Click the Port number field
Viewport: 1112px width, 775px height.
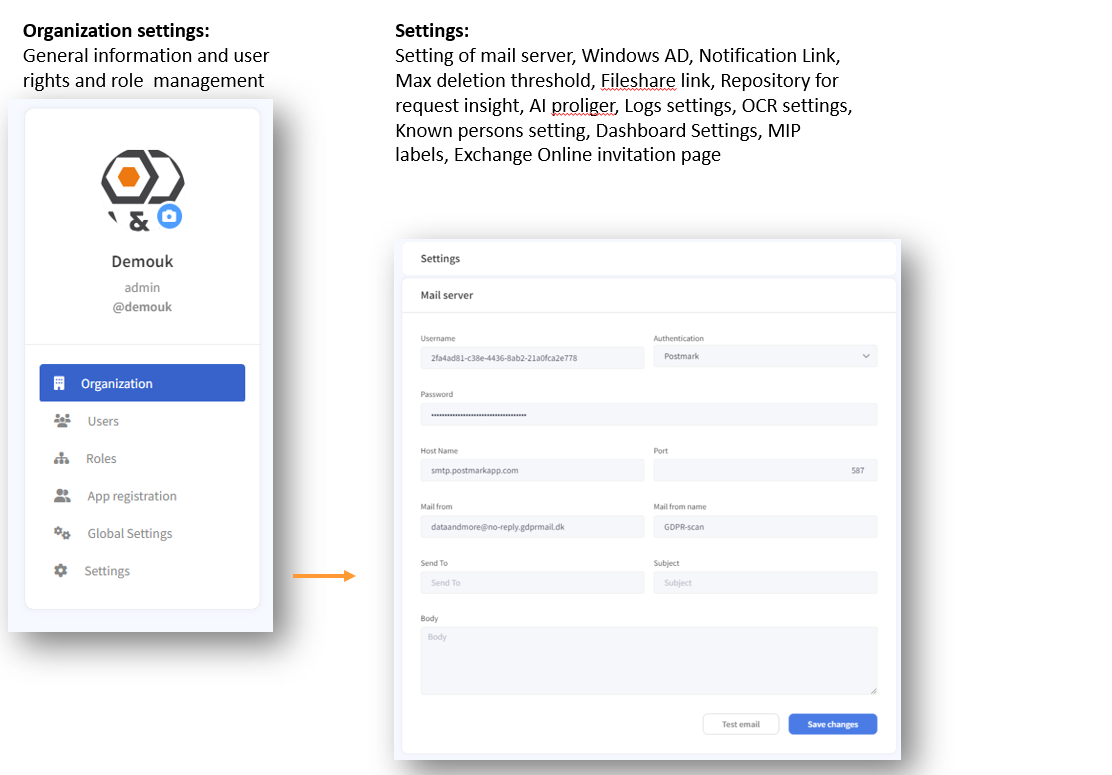pyautogui.click(x=765, y=470)
